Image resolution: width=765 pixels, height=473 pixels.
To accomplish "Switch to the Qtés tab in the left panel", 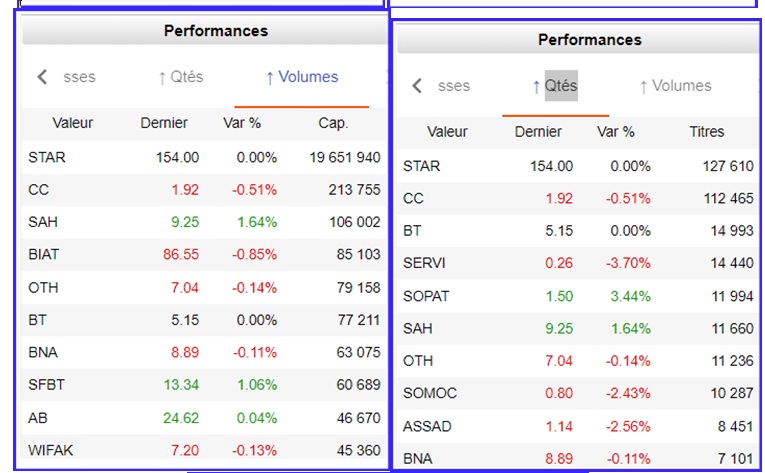I will [x=180, y=77].
